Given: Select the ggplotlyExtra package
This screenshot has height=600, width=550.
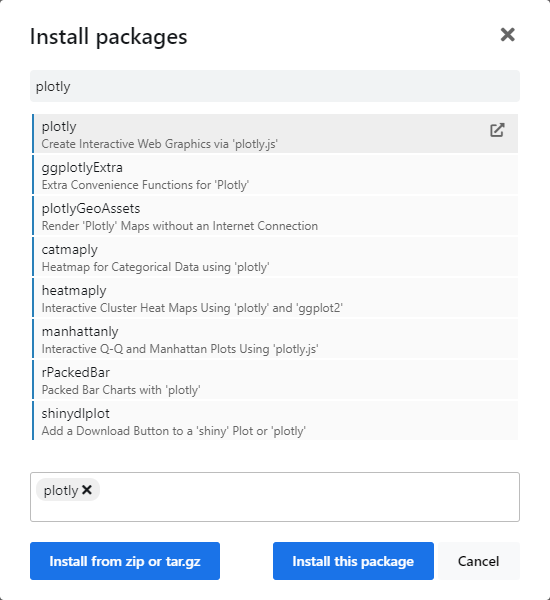Looking at the screenshot, I should (275, 174).
